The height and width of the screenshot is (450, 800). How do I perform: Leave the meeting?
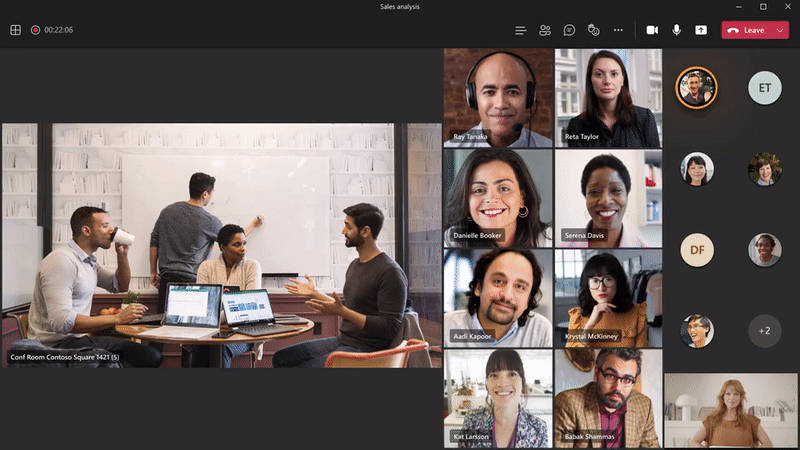coord(747,30)
